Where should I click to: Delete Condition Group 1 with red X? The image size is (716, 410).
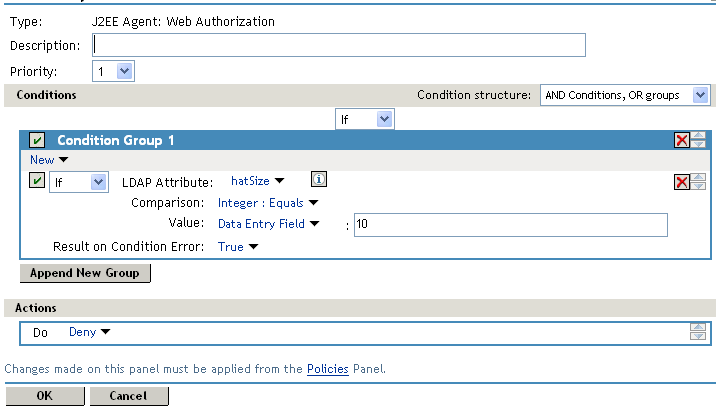[682, 141]
